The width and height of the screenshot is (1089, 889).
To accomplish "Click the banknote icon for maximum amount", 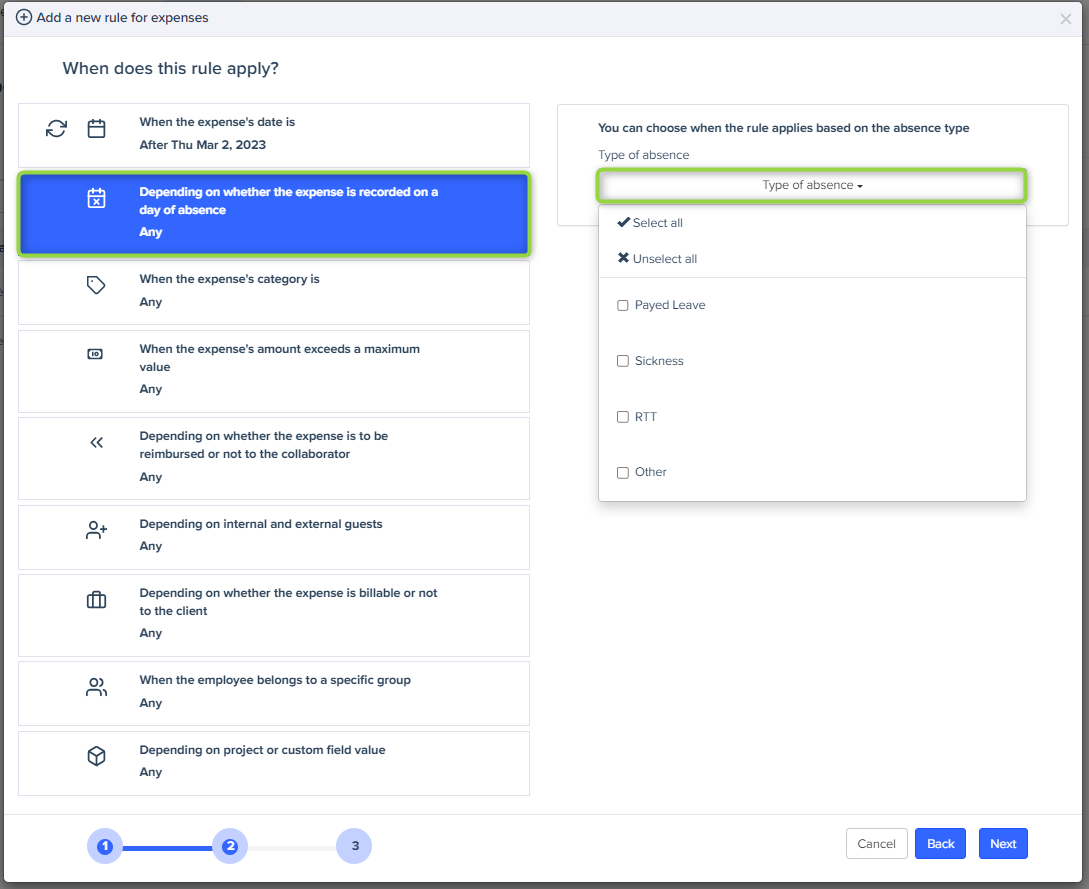I will [96, 354].
